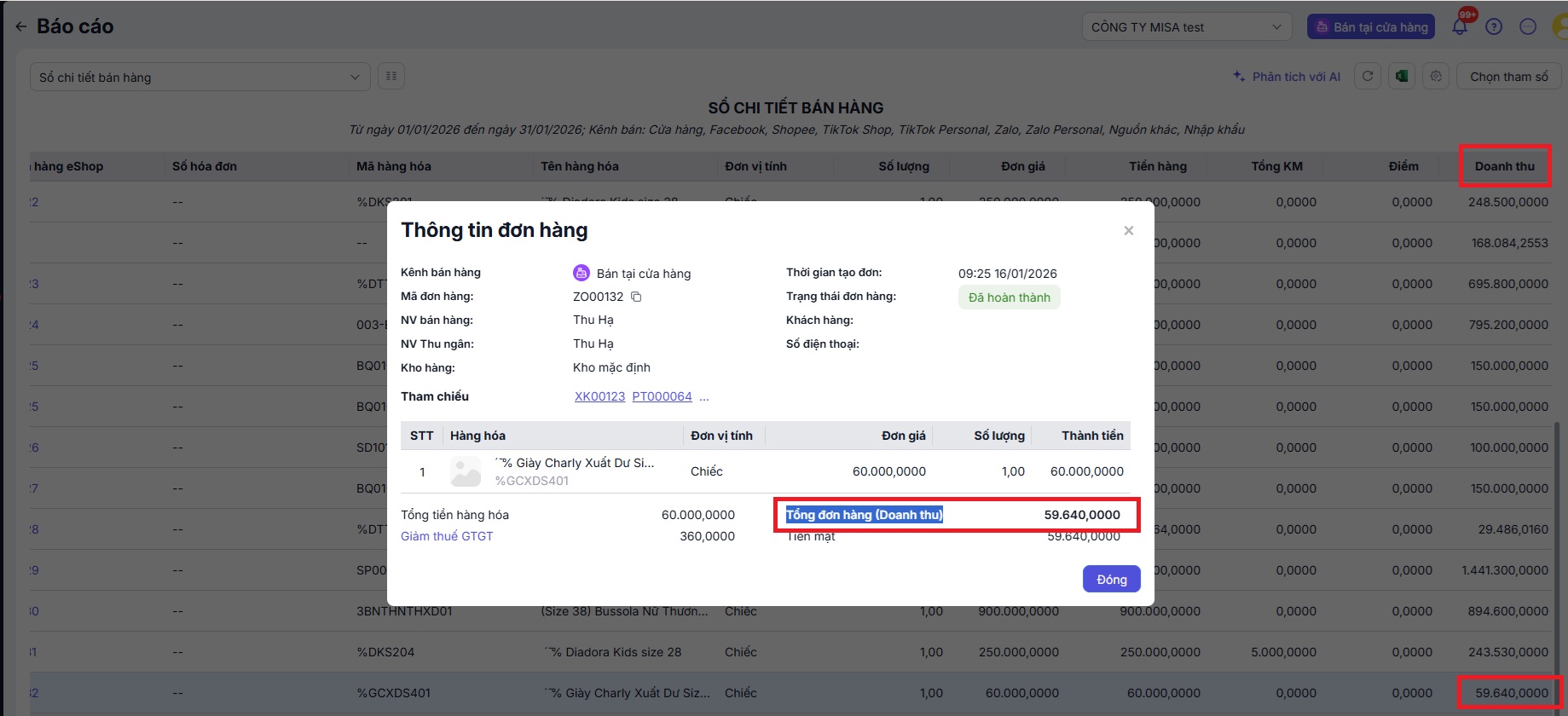This screenshot has height=716, width=1568.
Task: Click the Giảm thuế GTGT link
Action: pyautogui.click(x=447, y=536)
